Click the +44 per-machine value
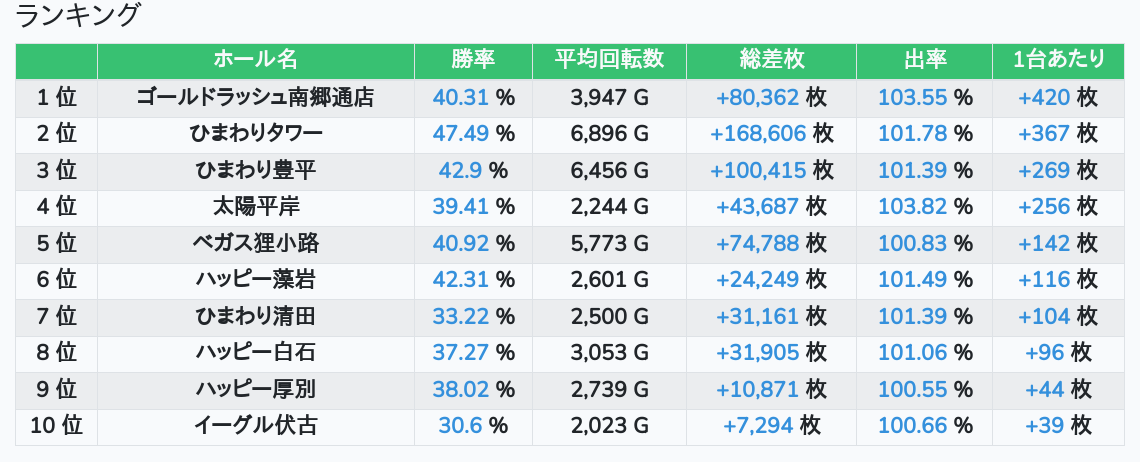 coord(1044,389)
